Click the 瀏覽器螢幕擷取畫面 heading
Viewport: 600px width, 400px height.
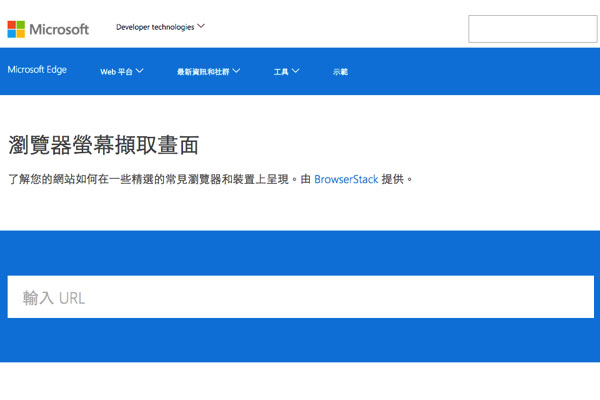coord(104,145)
